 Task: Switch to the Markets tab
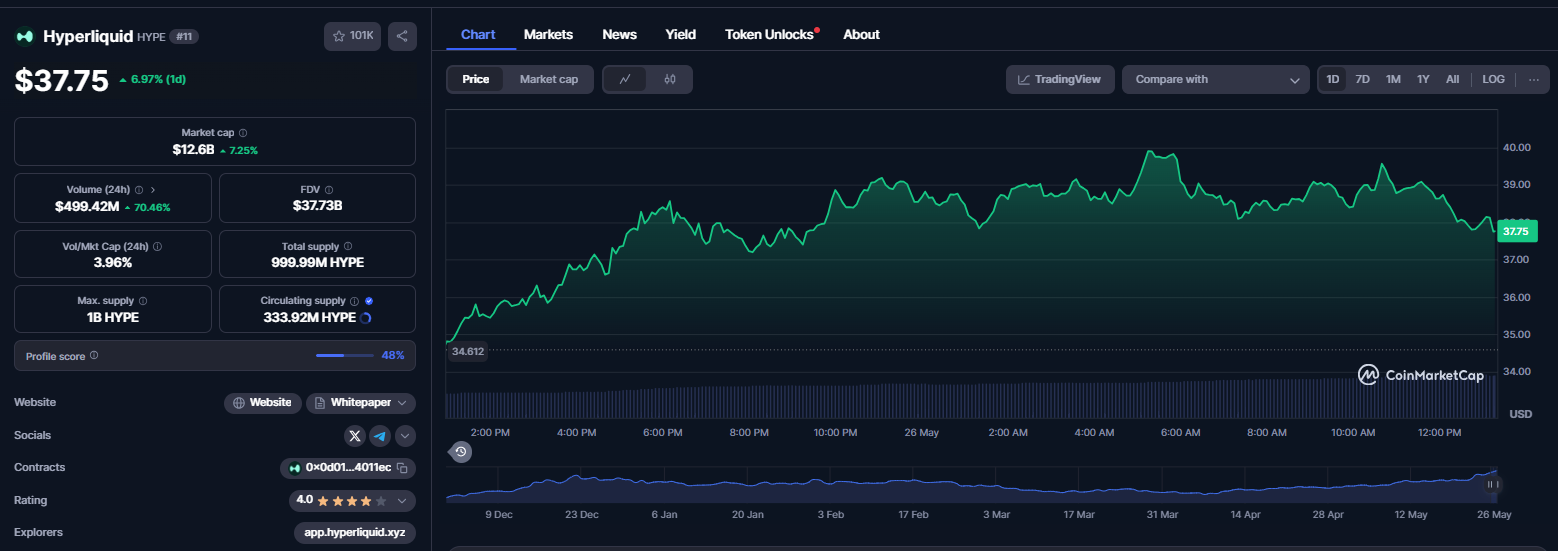(548, 34)
